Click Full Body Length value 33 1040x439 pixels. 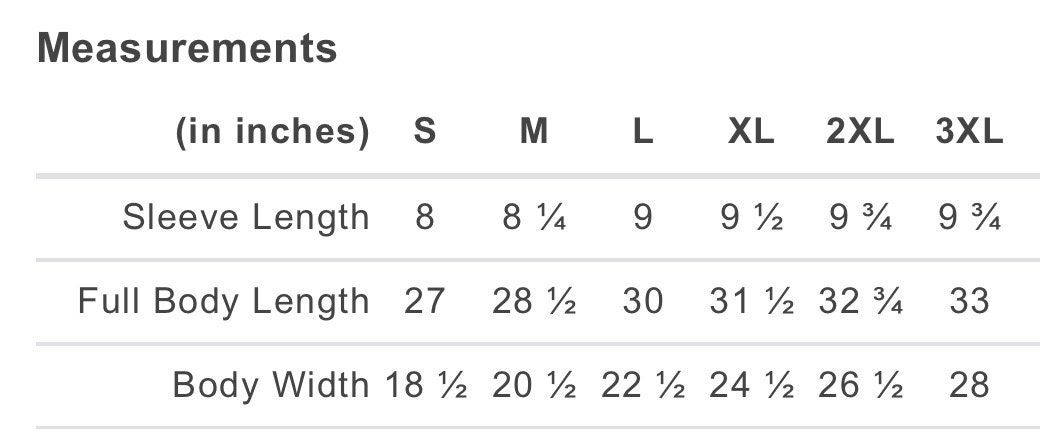[x=969, y=301]
